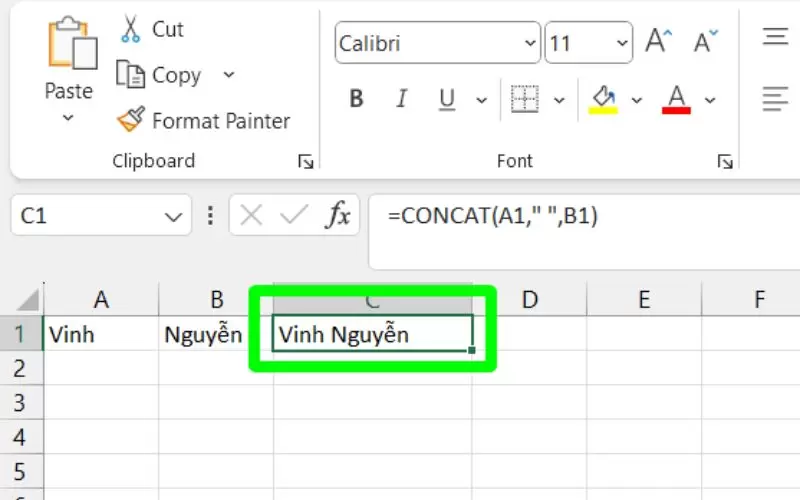Click the Paste clipboard icon
This screenshot has width=800, height=500.
click(72, 43)
